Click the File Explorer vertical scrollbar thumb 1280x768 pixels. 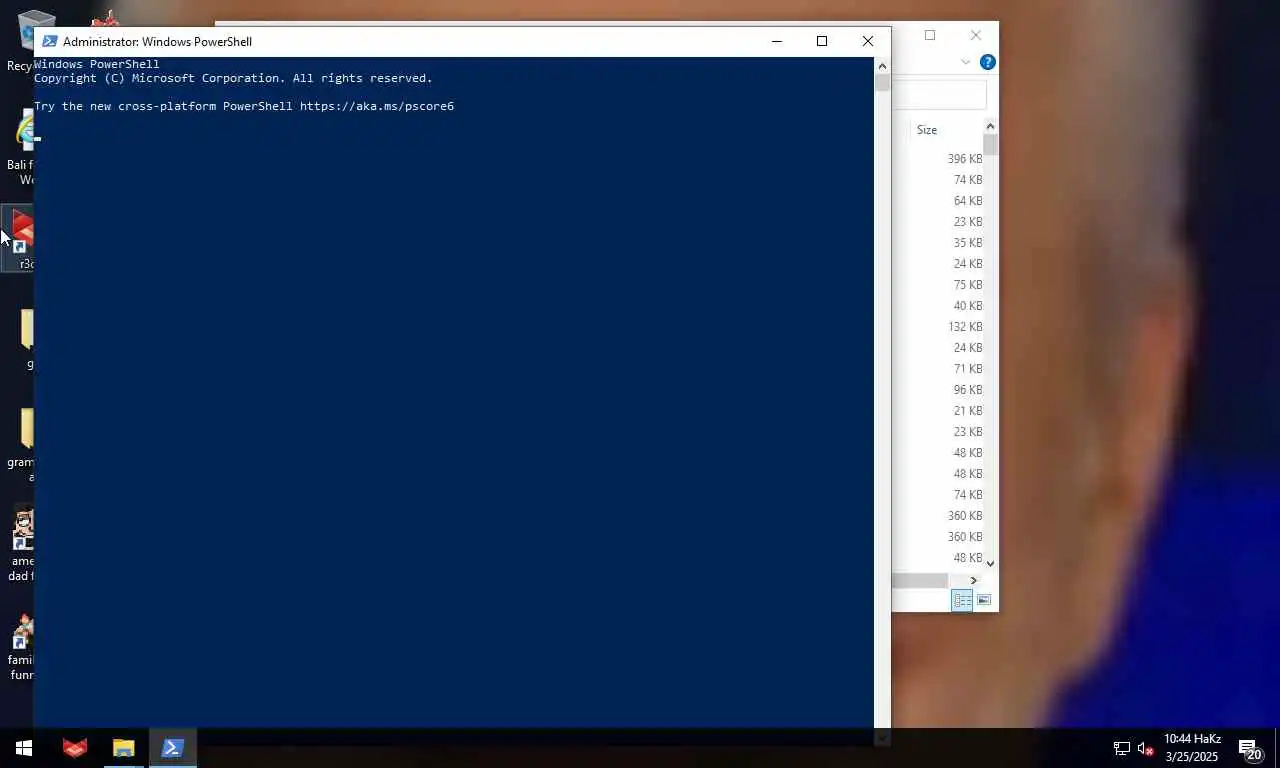pyautogui.click(x=990, y=145)
